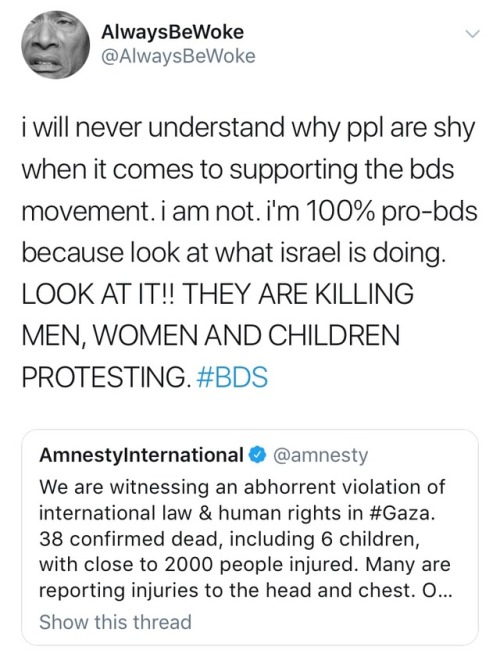Image resolution: width=500 pixels, height=657 pixels.
Task: Open the #BDS hashtag
Action: (x=232, y=377)
